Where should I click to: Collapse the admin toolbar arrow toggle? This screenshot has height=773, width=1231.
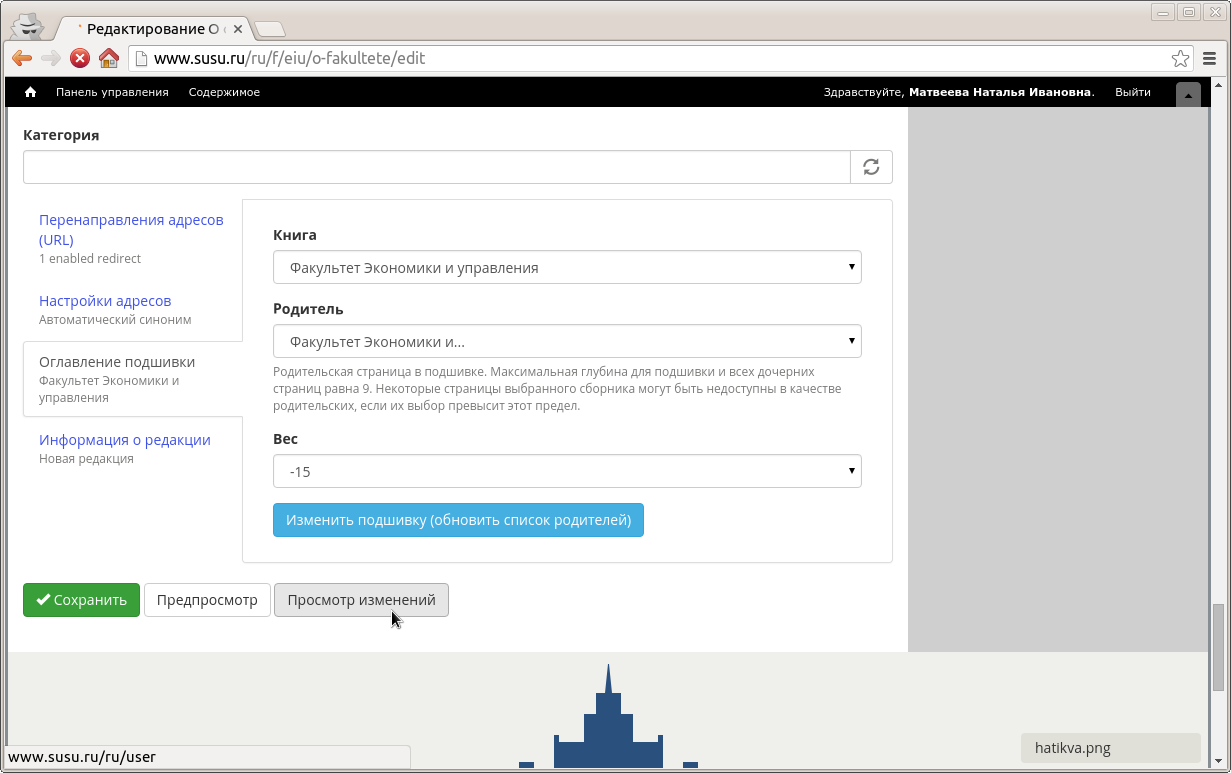1188,94
